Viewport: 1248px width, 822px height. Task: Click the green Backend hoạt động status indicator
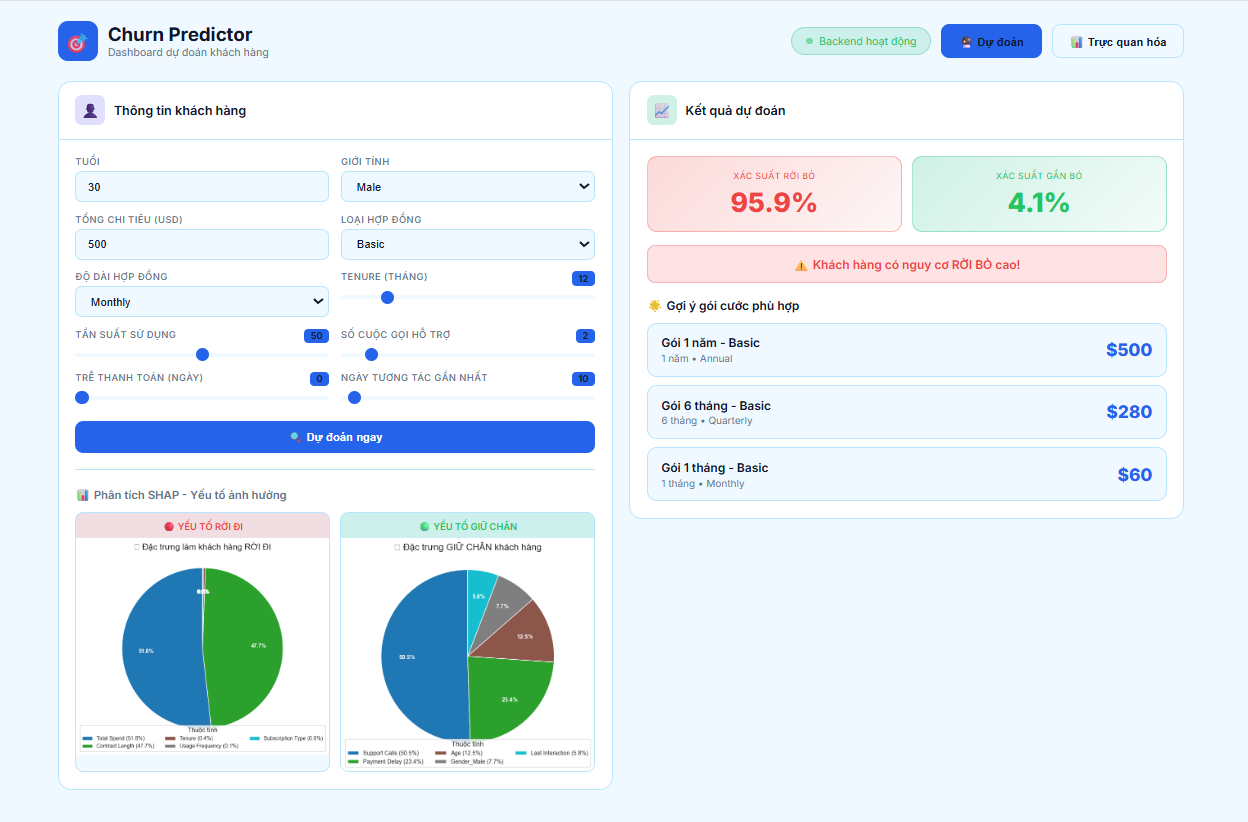point(860,41)
